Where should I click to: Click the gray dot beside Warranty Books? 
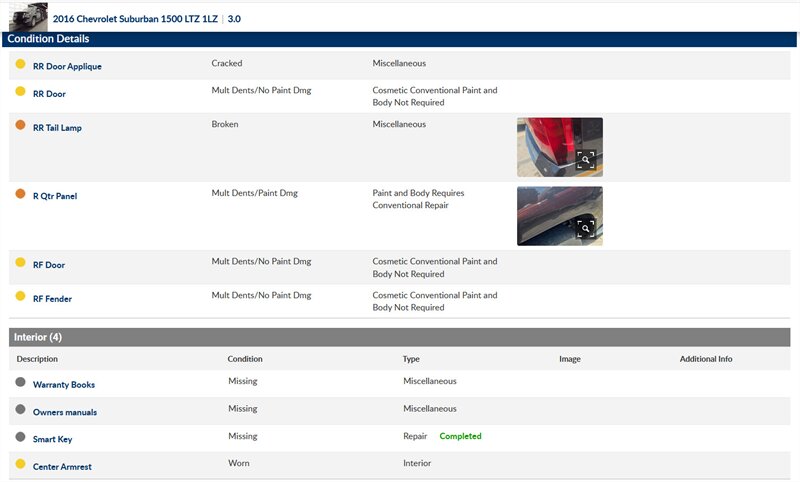pyautogui.click(x=20, y=382)
